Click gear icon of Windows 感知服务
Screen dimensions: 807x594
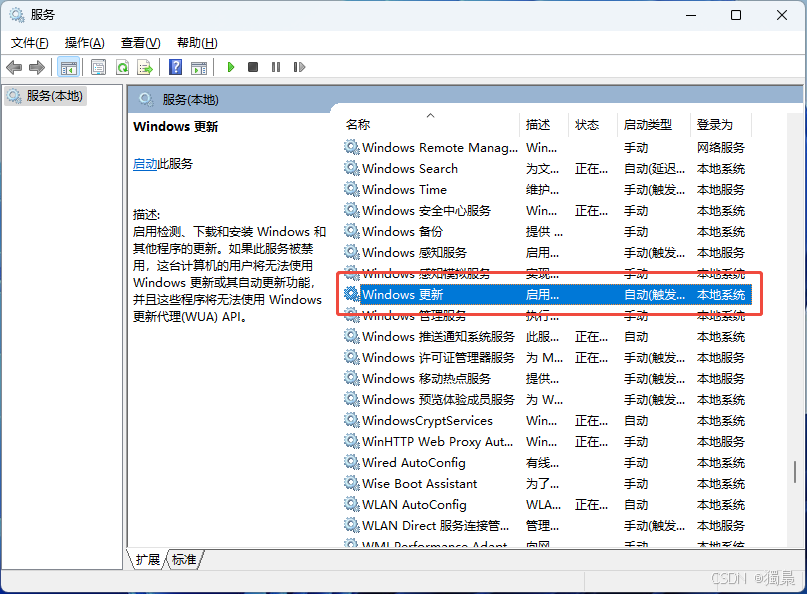click(x=352, y=252)
